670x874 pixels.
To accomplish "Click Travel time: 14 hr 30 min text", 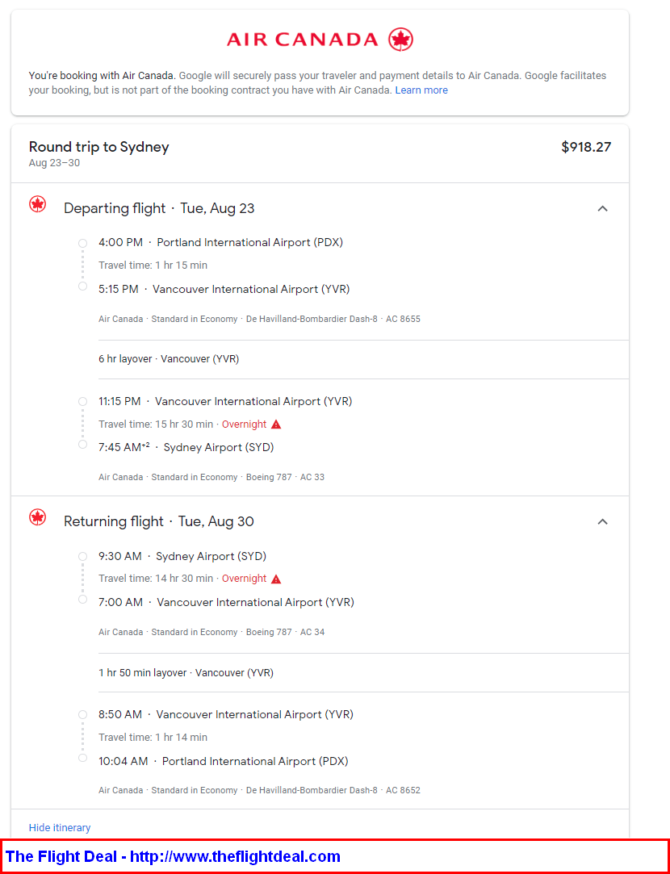I will [x=156, y=579].
